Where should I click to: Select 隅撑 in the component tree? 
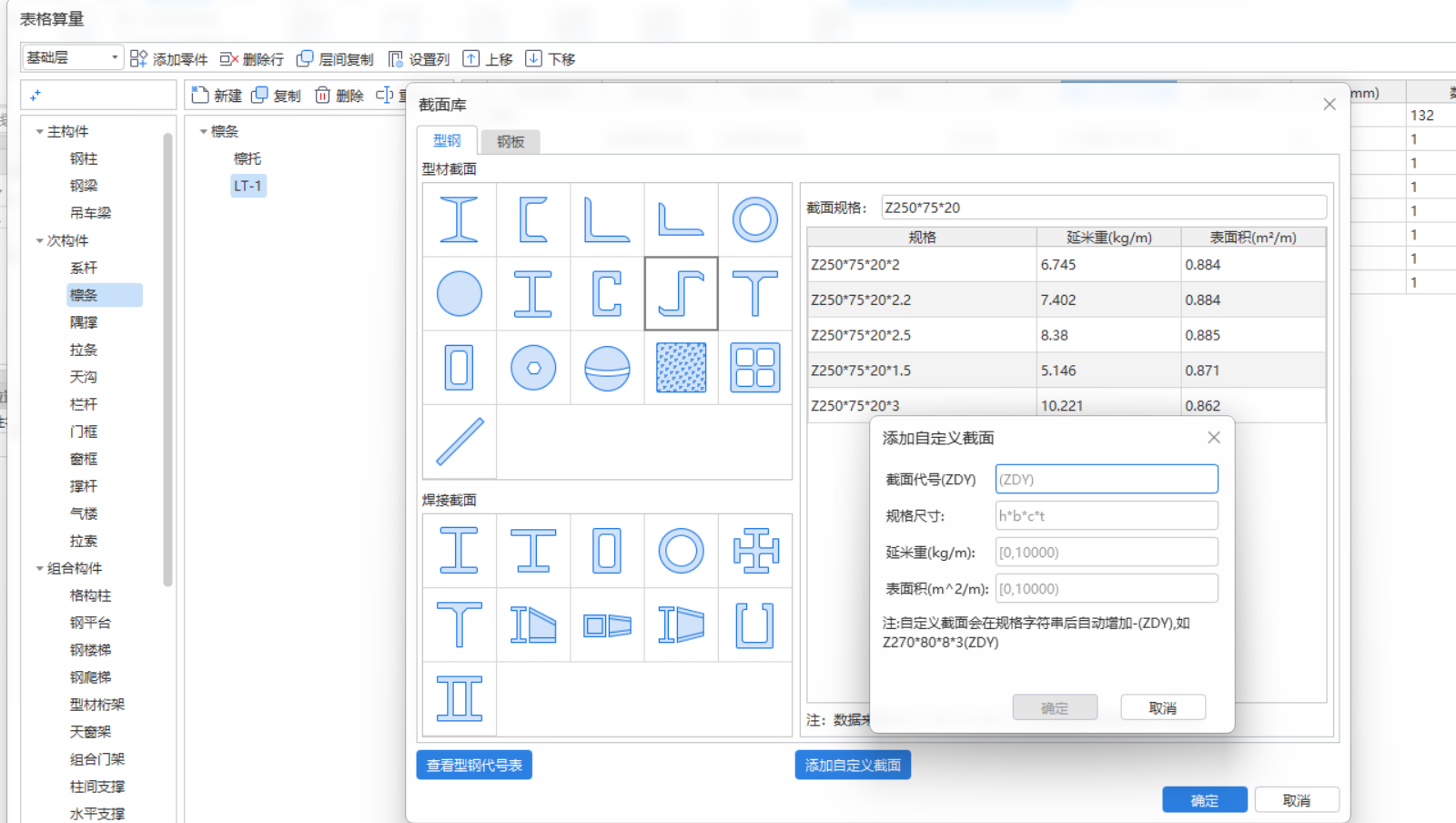pos(84,323)
